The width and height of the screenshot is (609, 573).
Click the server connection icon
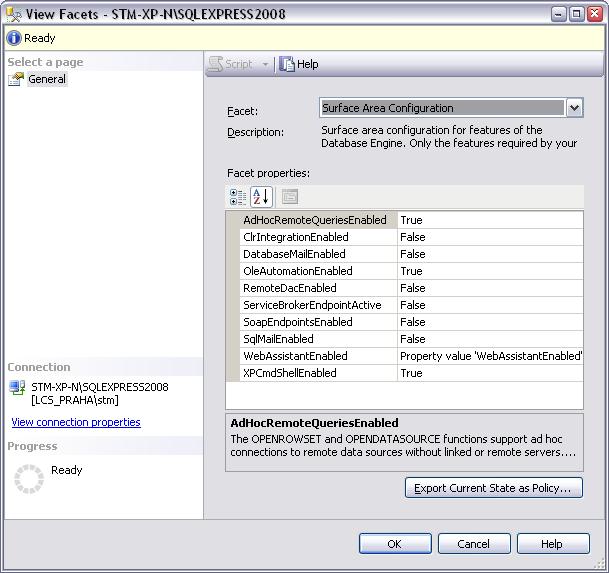click(x=17, y=387)
